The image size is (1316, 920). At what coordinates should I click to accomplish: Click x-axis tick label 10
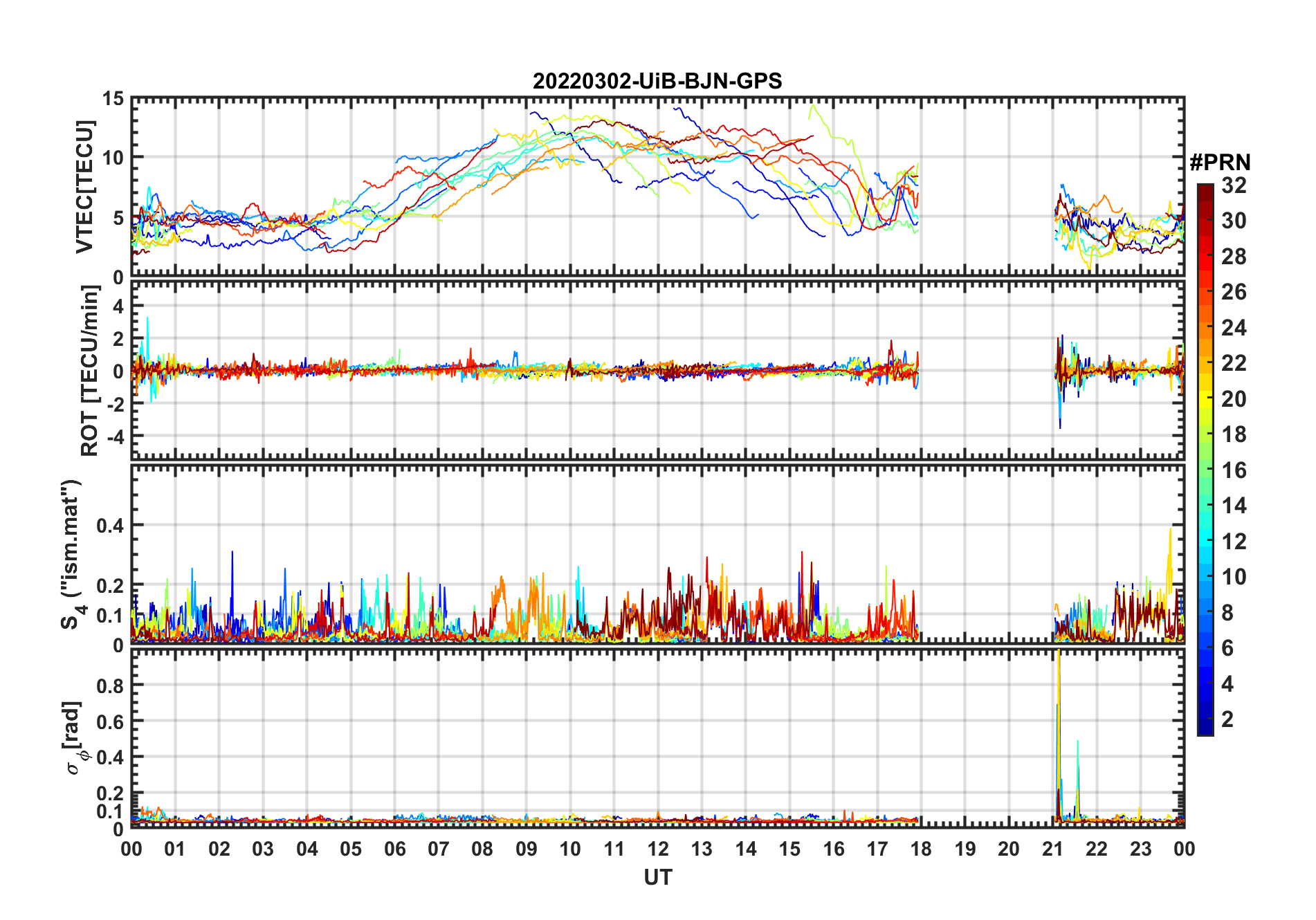pos(570,849)
